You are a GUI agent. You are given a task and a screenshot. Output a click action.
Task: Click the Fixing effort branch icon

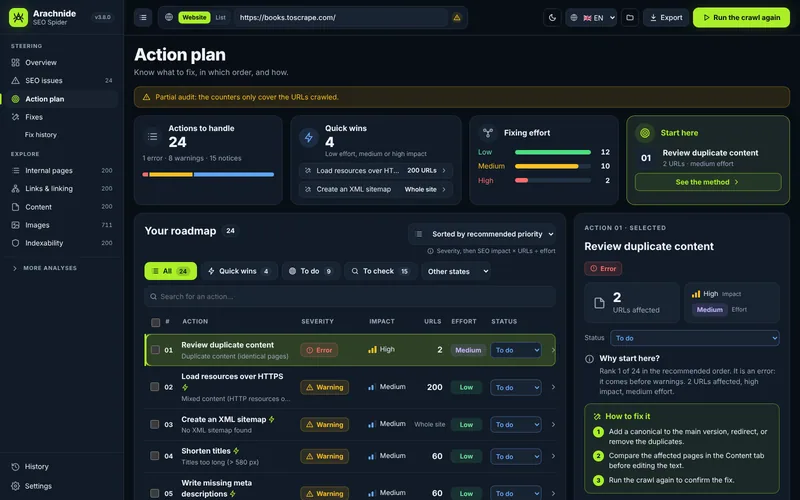pos(488,133)
